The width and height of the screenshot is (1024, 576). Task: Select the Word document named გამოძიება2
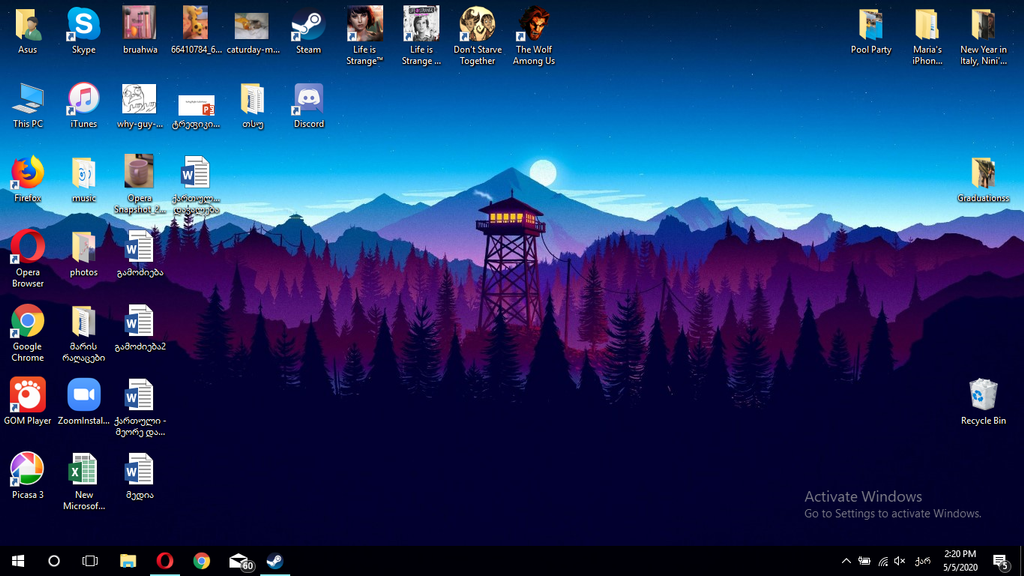140,328
